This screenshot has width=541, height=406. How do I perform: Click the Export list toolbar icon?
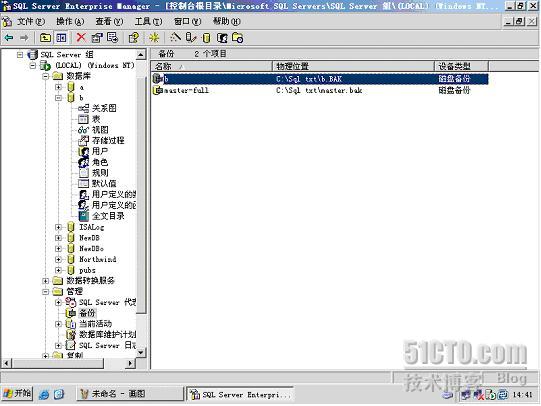pyautogui.click(x=112, y=38)
